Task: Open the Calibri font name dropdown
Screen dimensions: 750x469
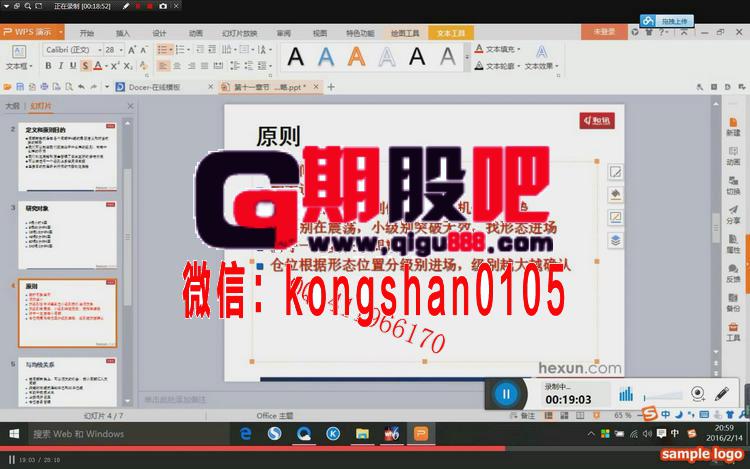Action: [x=99, y=50]
